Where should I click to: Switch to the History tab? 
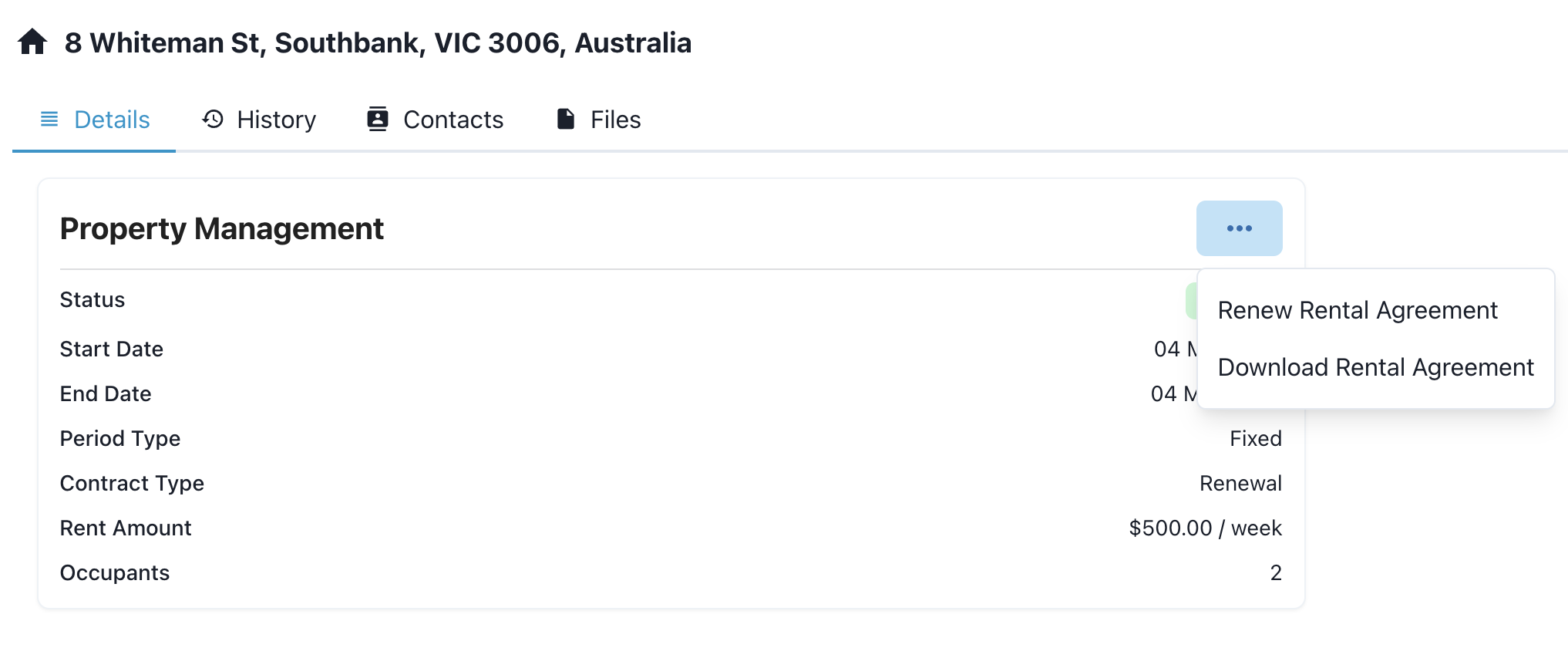(x=276, y=120)
